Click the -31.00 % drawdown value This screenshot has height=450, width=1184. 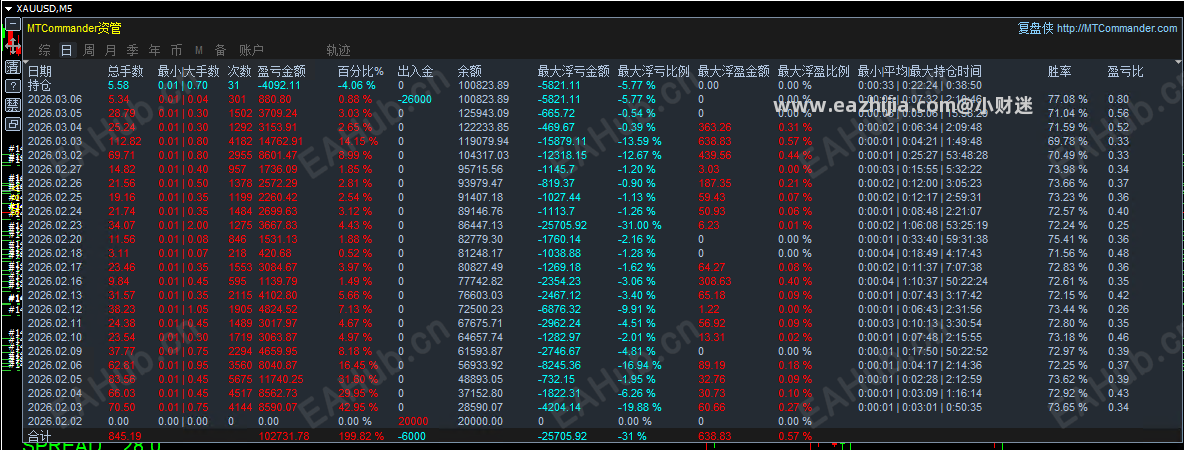click(x=640, y=225)
